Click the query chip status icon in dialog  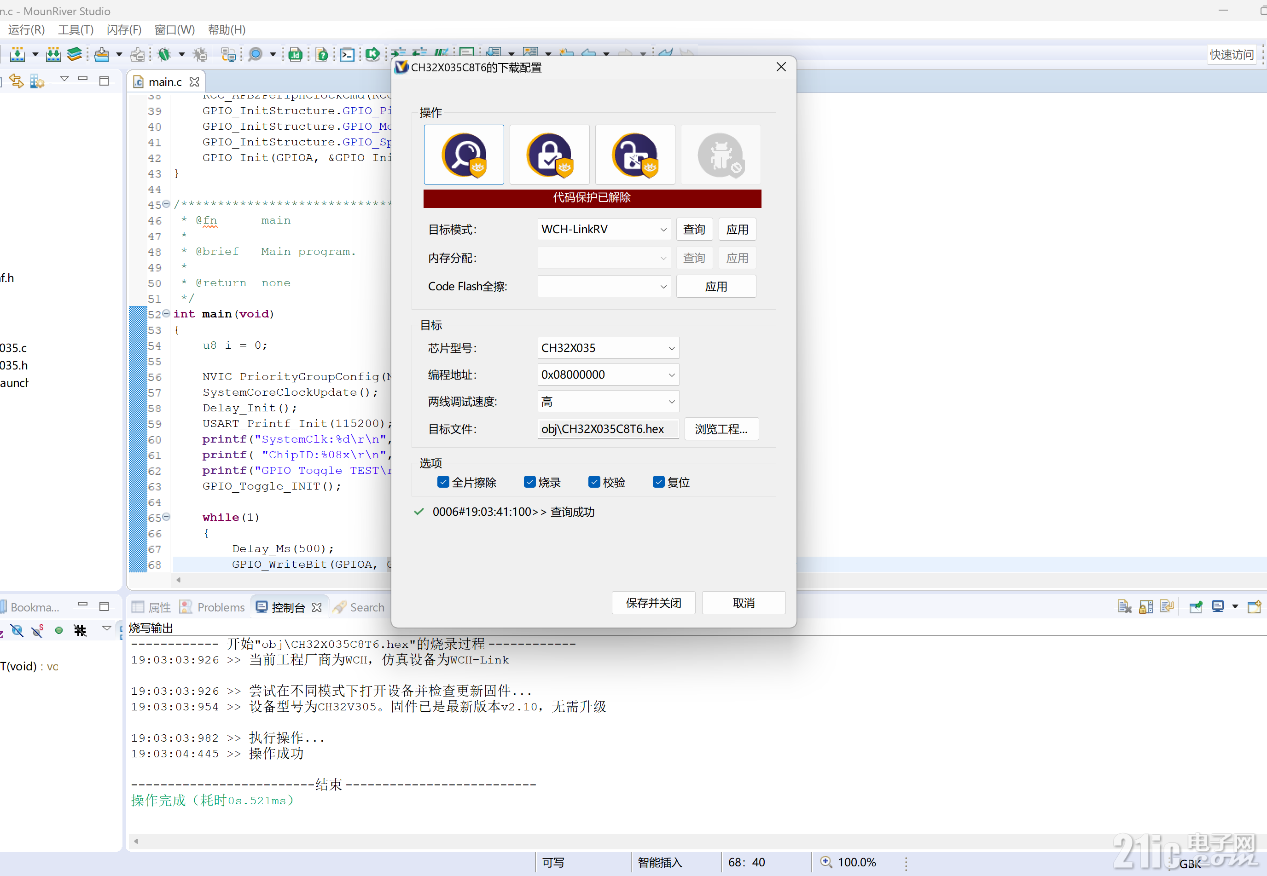[464, 155]
